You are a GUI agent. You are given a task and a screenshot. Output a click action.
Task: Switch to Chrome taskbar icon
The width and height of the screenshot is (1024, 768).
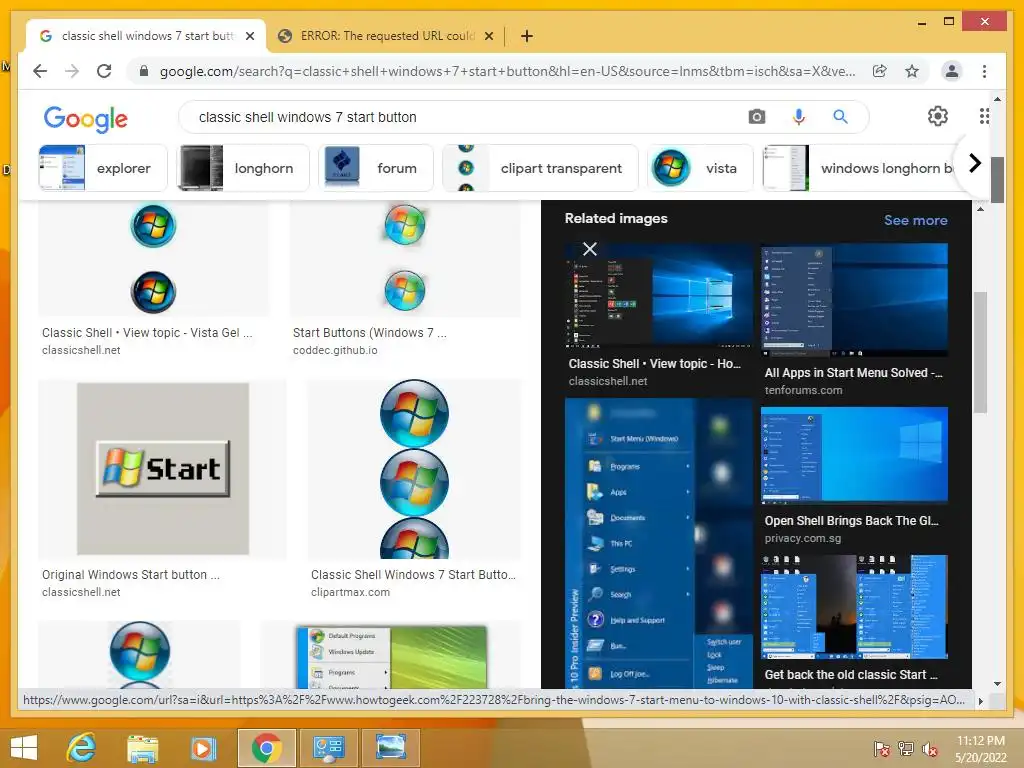tap(266, 748)
